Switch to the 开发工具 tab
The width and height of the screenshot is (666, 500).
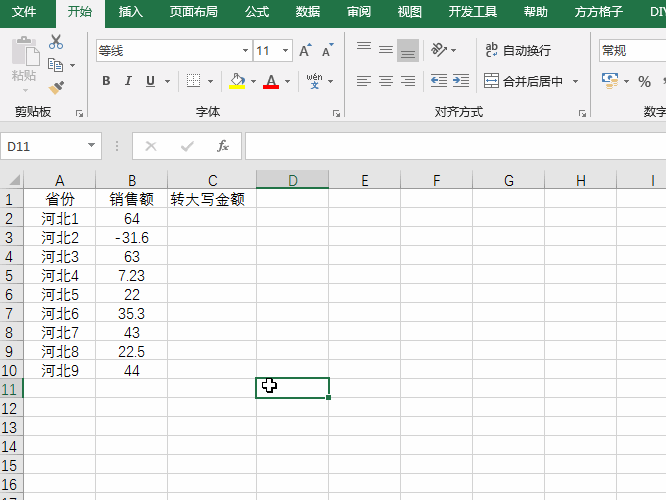473,11
